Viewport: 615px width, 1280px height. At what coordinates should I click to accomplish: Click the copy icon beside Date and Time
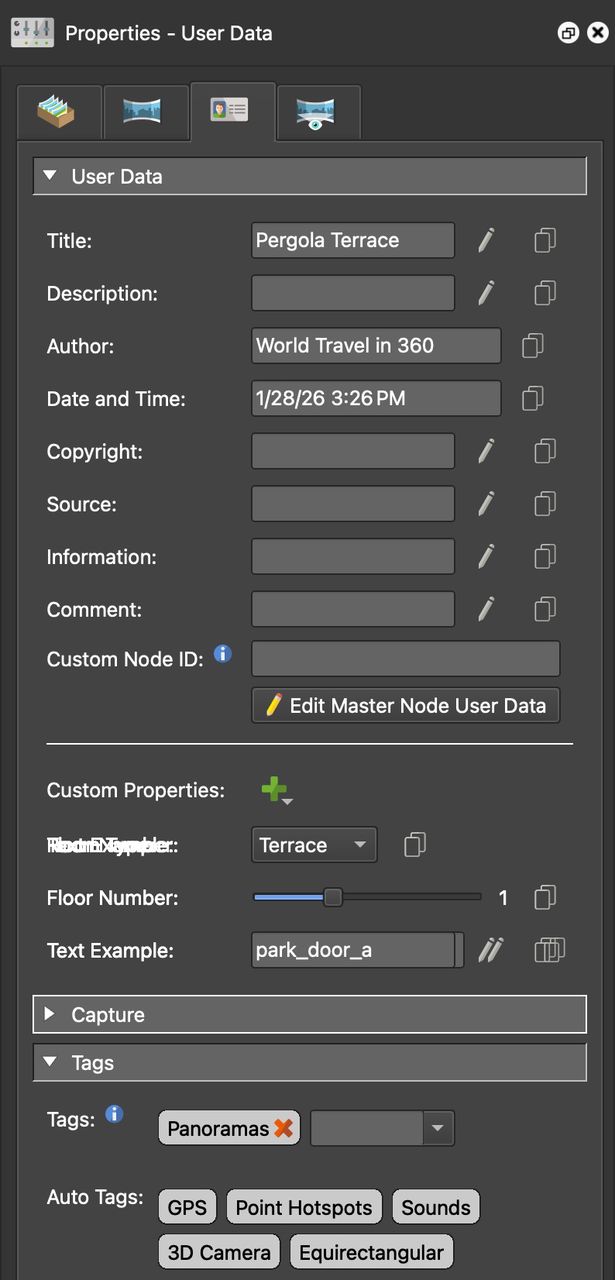pyautogui.click(x=533, y=398)
